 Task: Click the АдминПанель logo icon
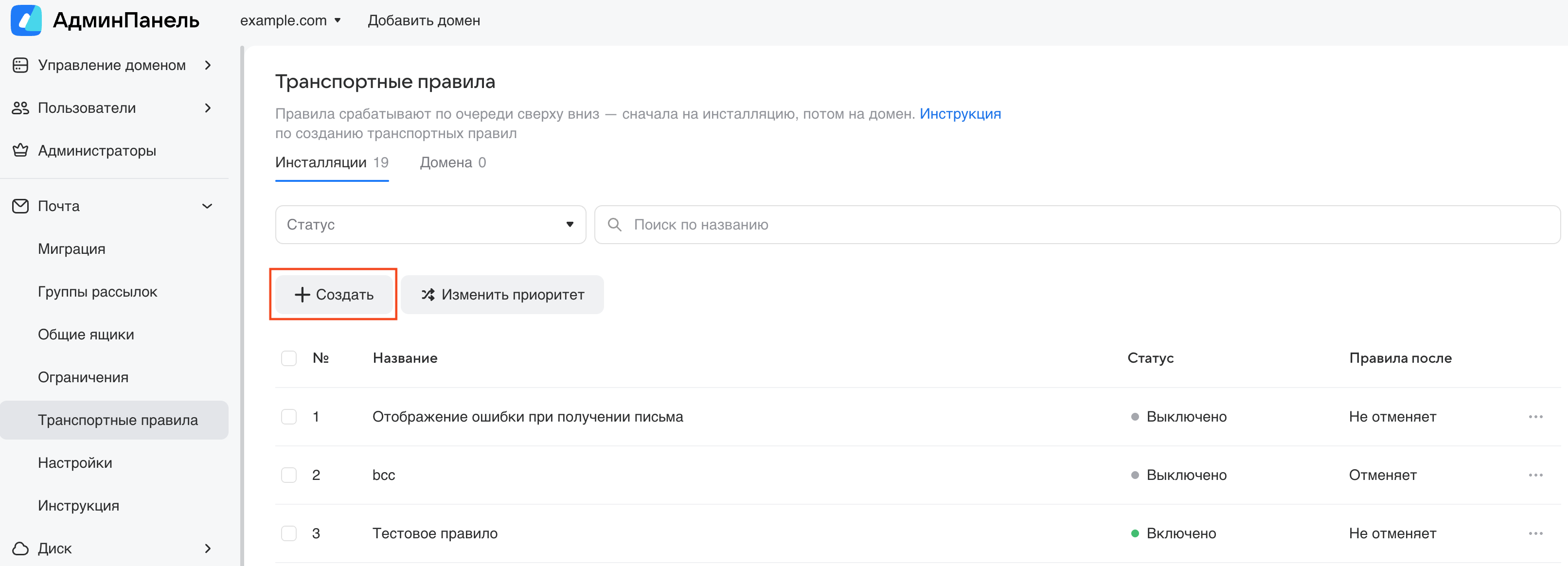(x=26, y=20)
